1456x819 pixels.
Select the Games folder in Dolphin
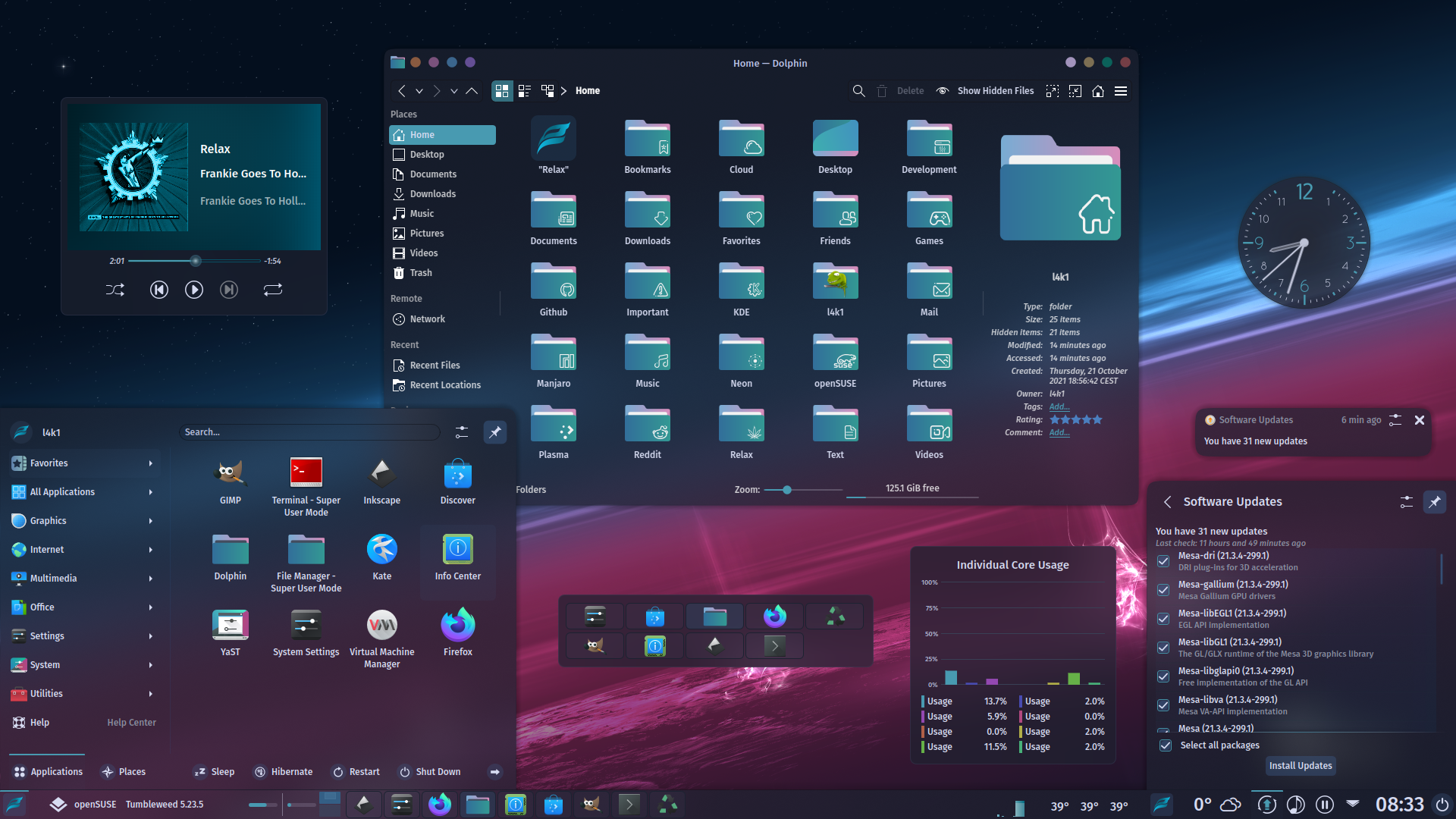point(929,218)
